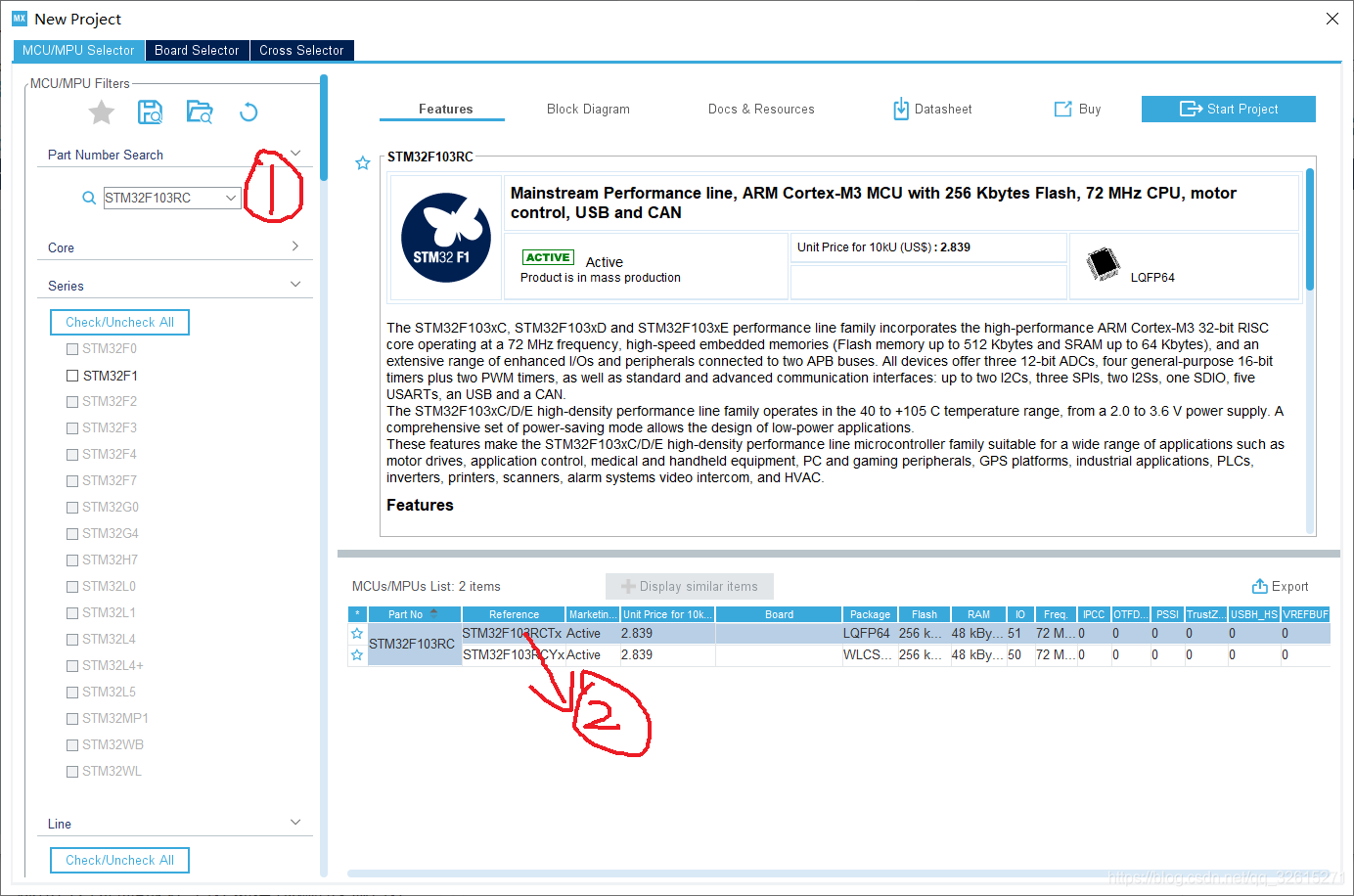Click the features description vertical scrollbar
Screen dimensions: 1354x896
point(1310,230)
